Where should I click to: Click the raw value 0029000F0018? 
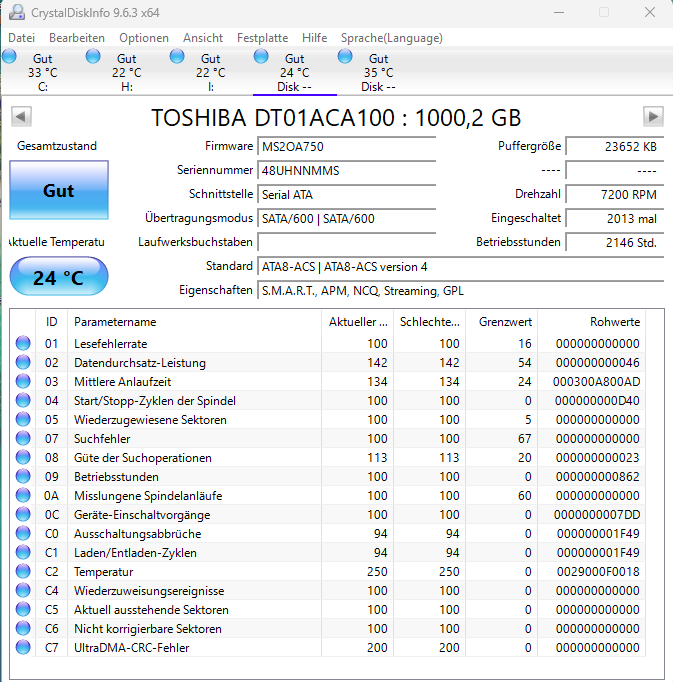pos(598,572)
